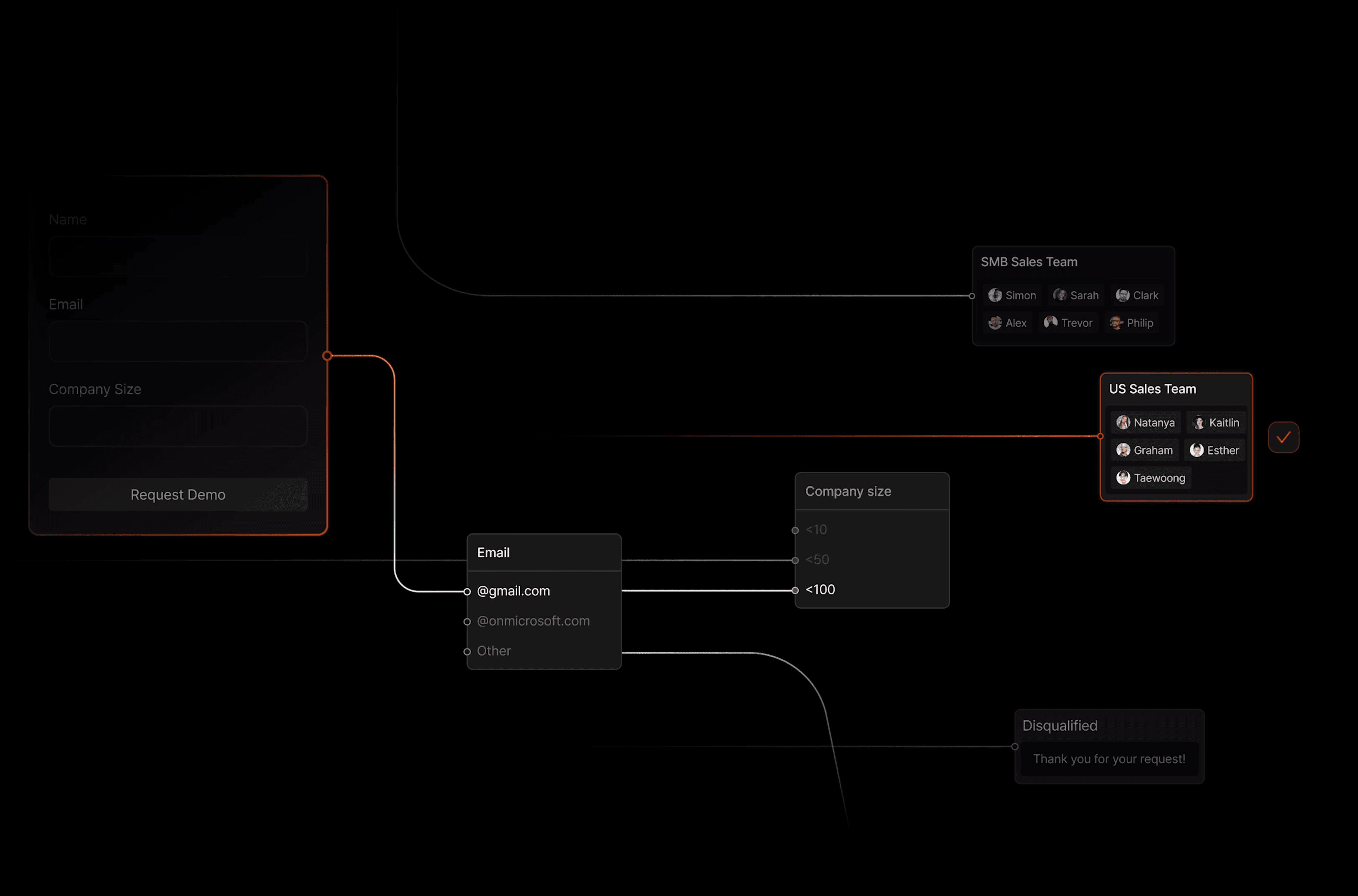Click Taewoong's avatar icon
This screenshot has width=1358, height=896.
click(1123, 478)
